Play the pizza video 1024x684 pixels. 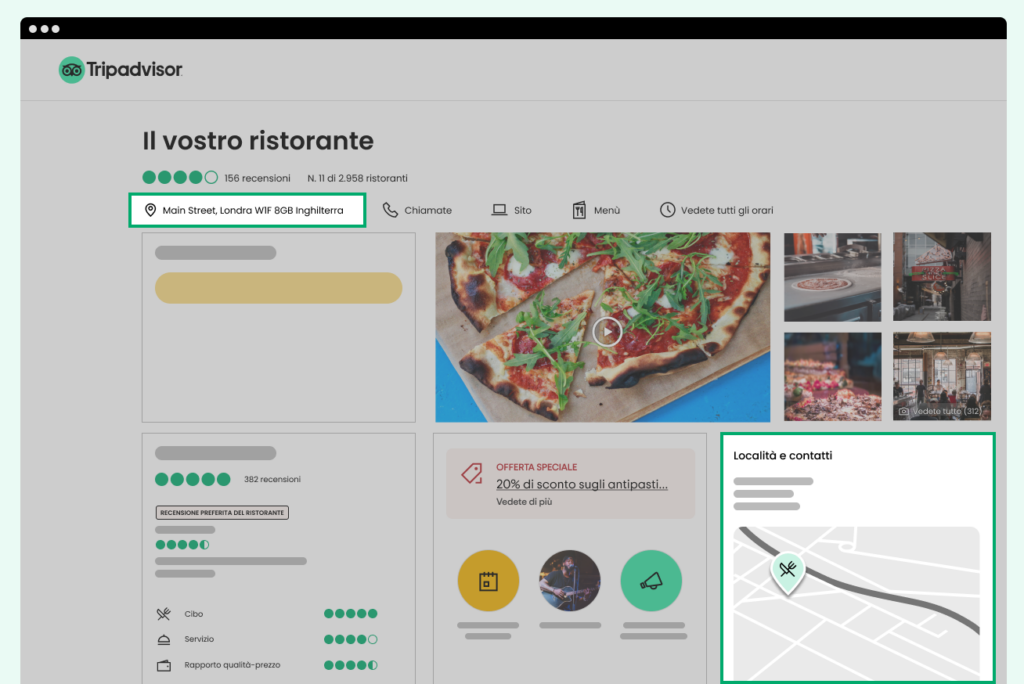coord(607,331)
